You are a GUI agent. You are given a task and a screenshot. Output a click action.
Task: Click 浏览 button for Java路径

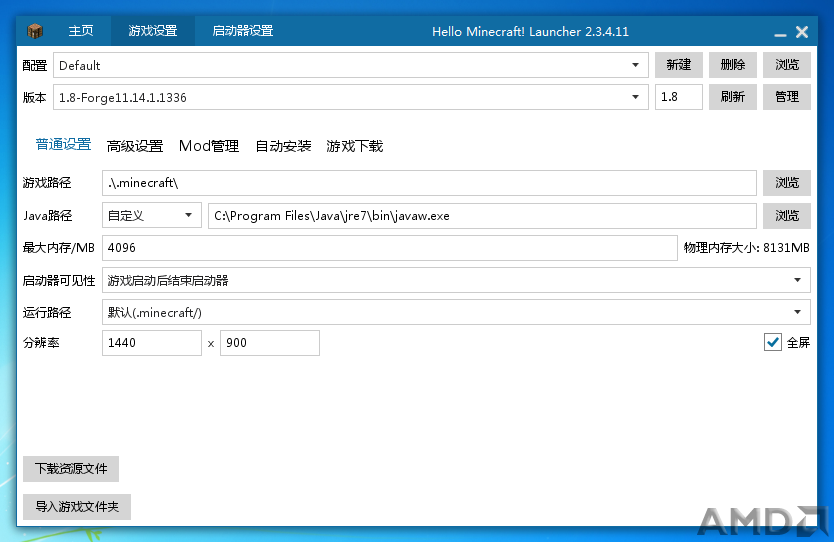coord(787,216)
